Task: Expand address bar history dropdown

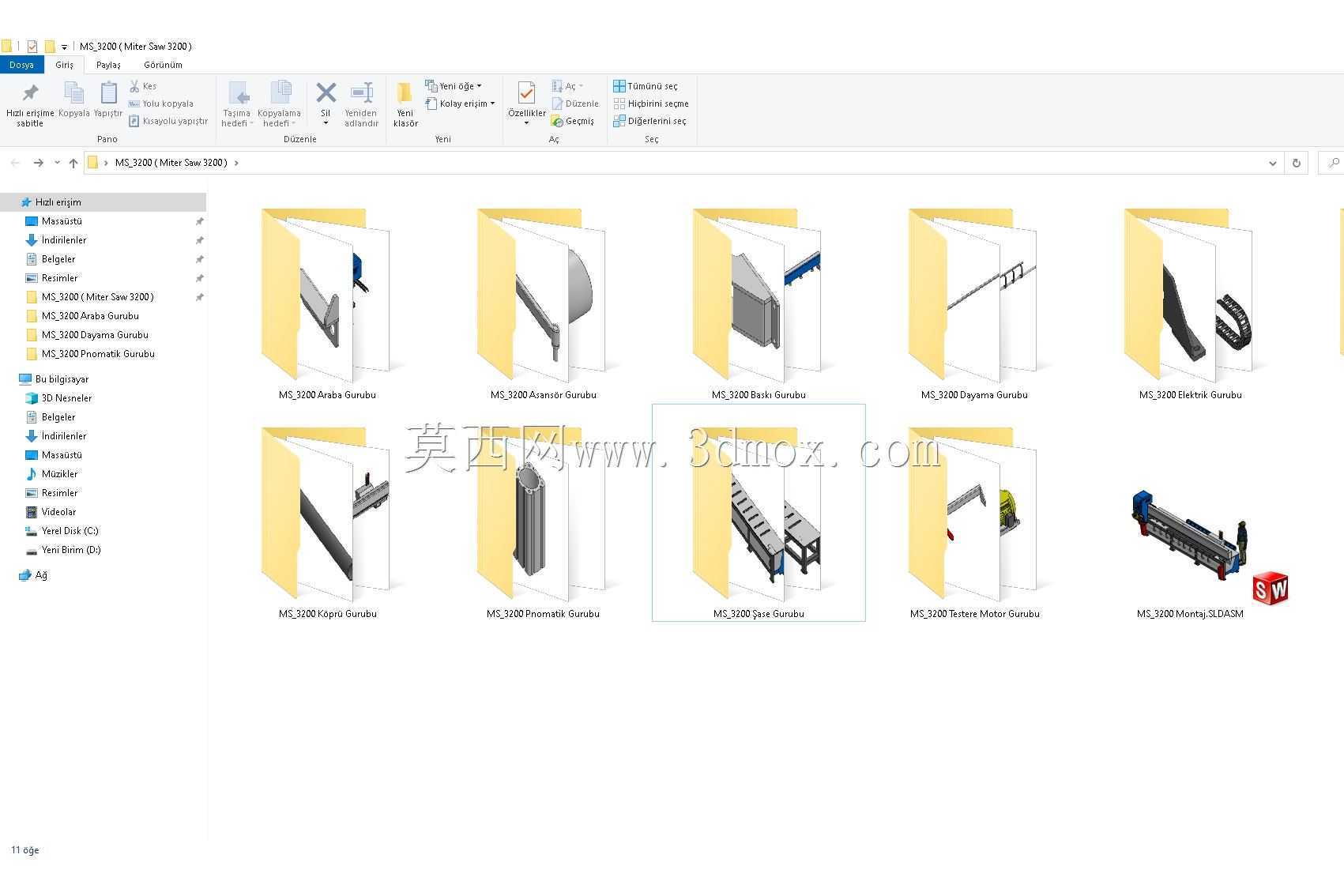Action: (1273, 163)
